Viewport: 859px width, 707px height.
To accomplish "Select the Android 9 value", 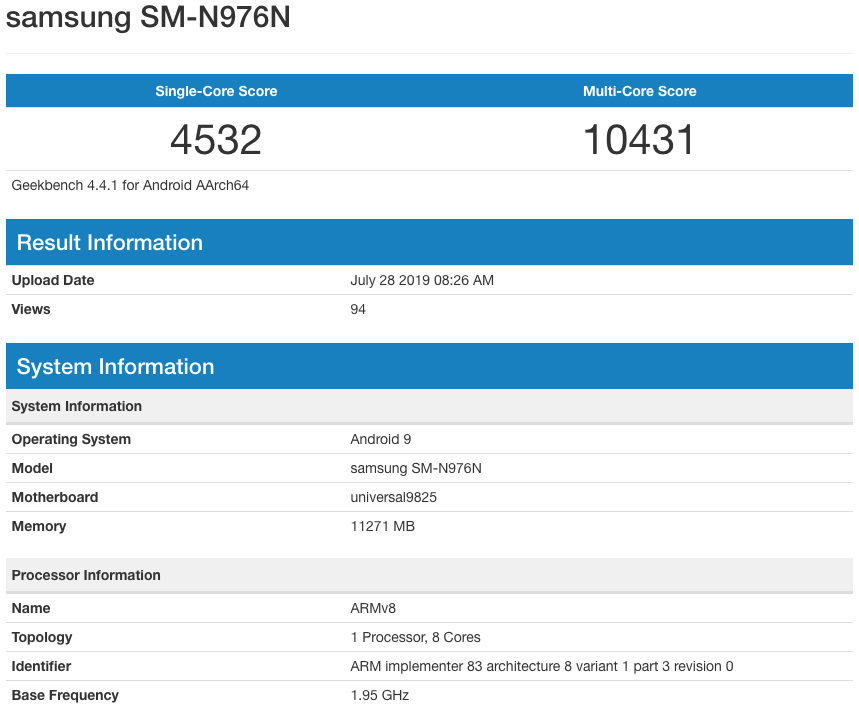I will click(x=381, y=439).
